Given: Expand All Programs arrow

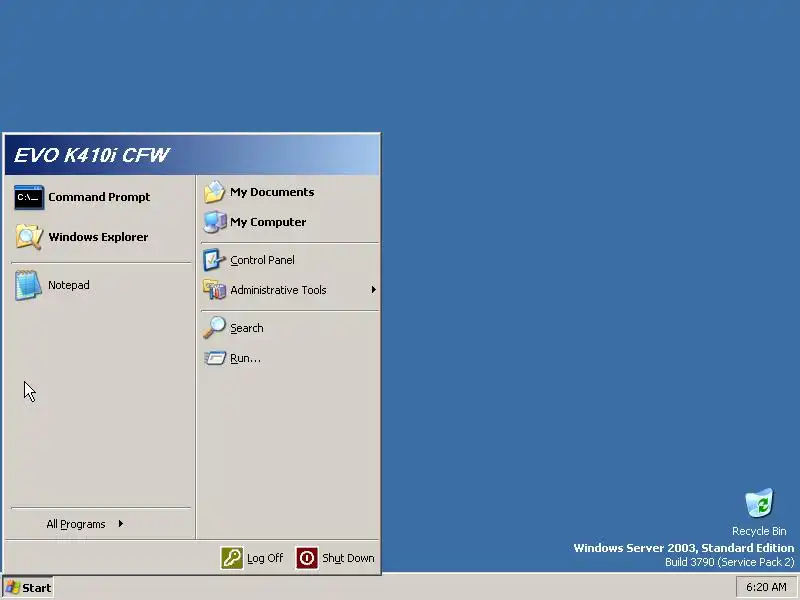Looking at the screenshot, I should tap(120, 523).
